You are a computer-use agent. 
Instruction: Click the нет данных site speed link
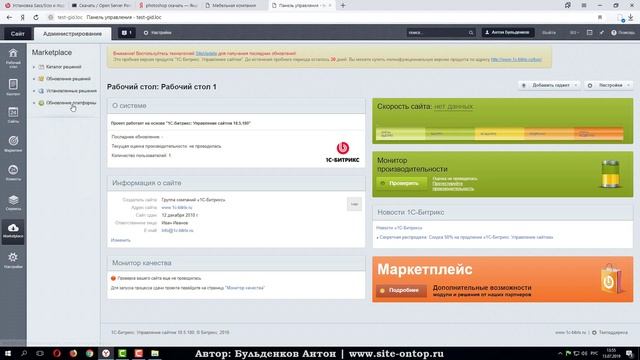453,107
